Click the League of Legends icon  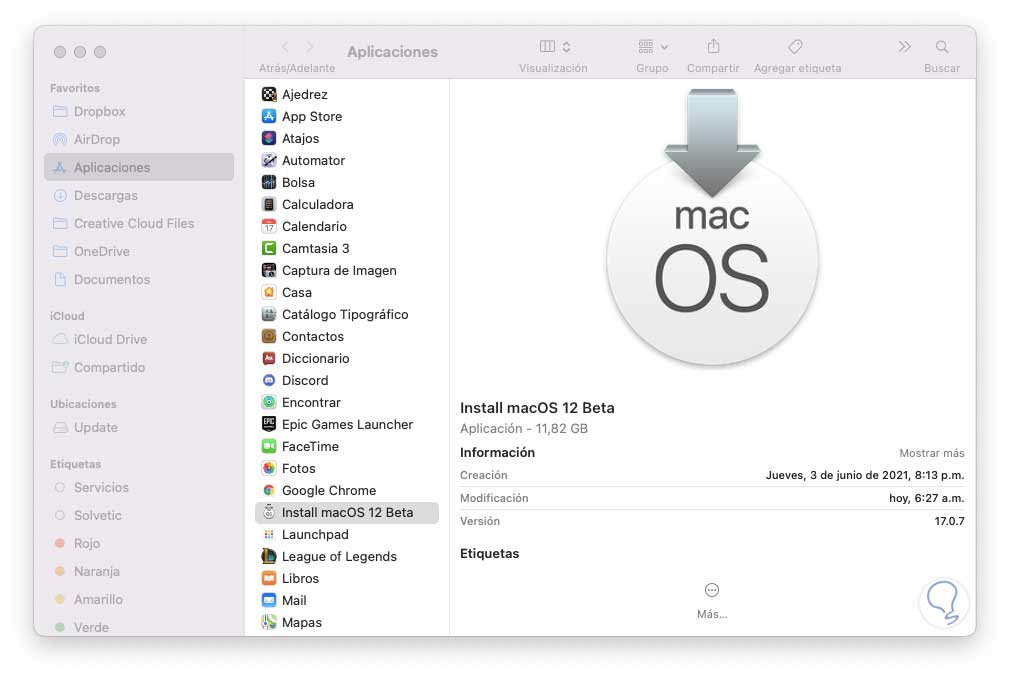[x=269, y=556]
